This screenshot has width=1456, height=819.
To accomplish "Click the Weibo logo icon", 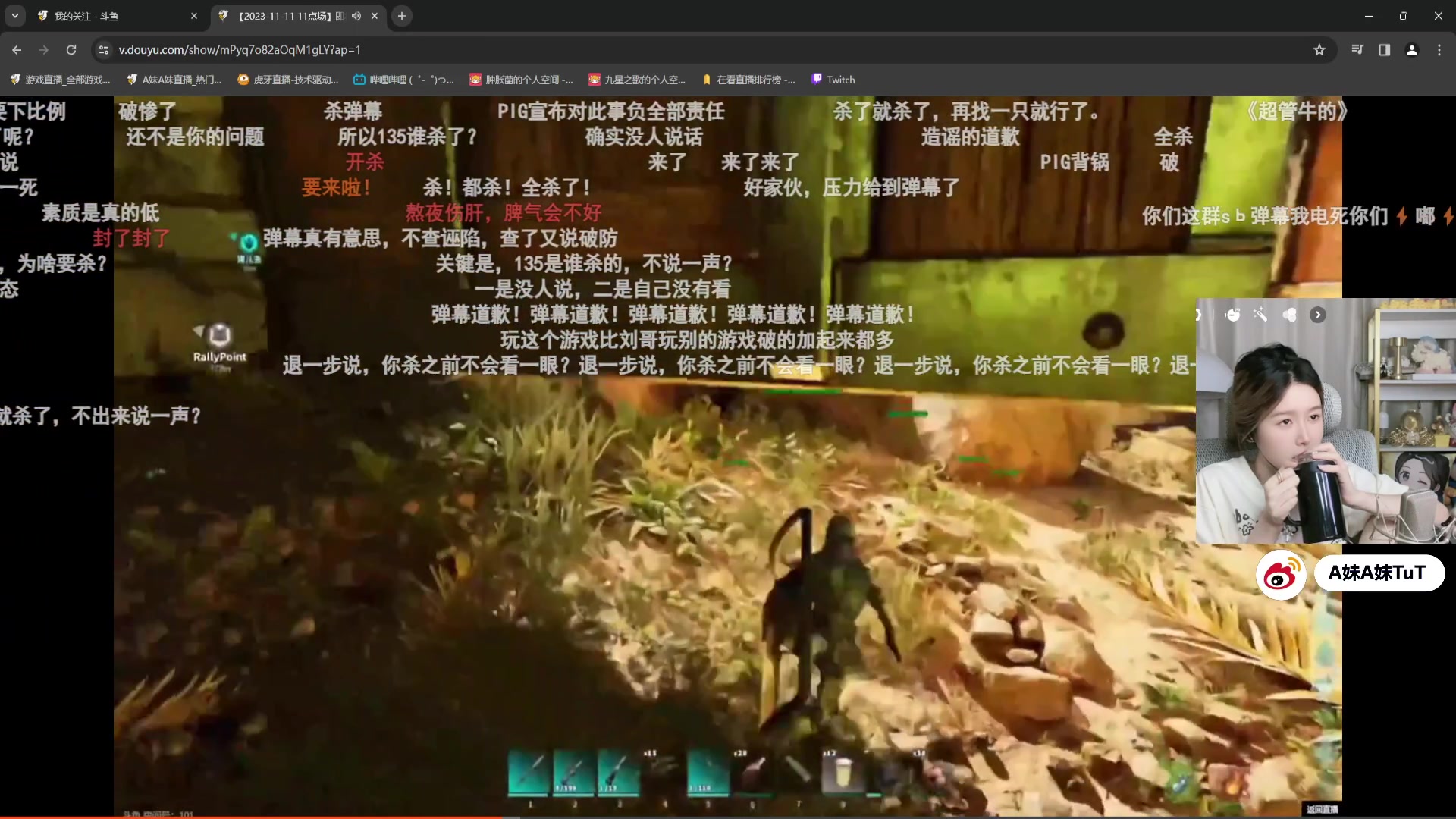I will [x=1281, y=574].
